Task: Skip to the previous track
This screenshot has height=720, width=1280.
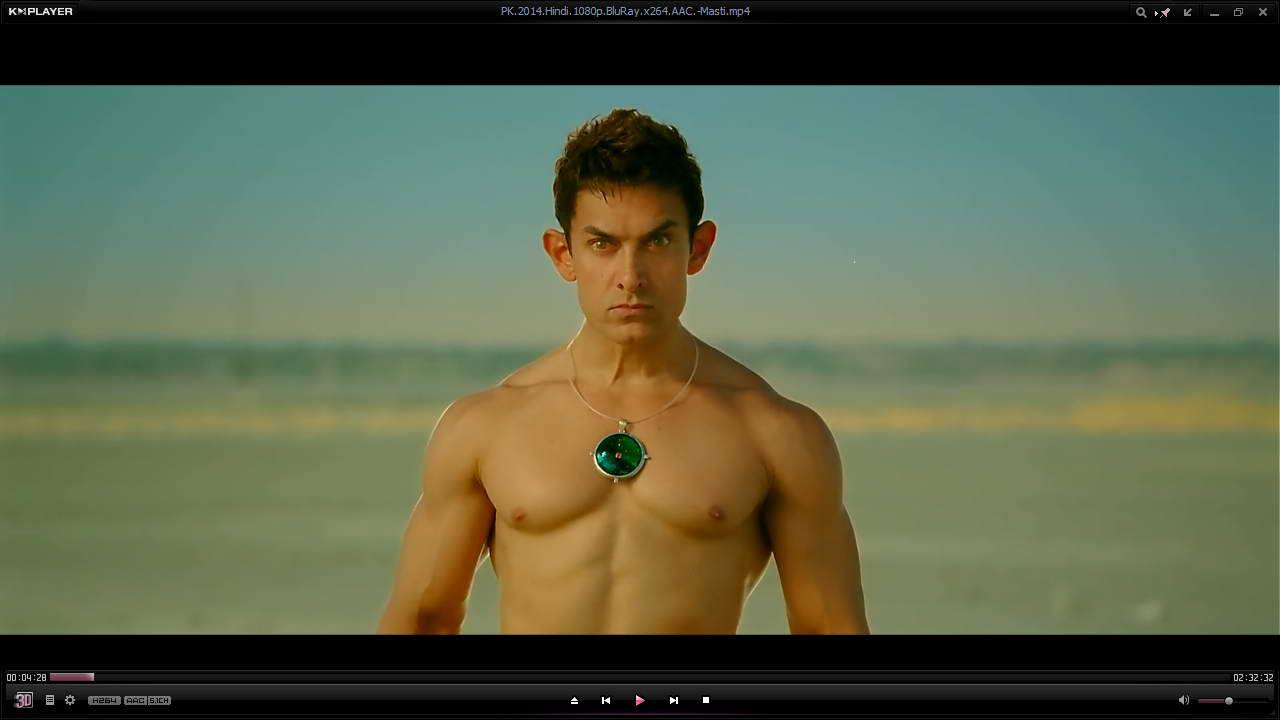Action: tap(606, 700)
